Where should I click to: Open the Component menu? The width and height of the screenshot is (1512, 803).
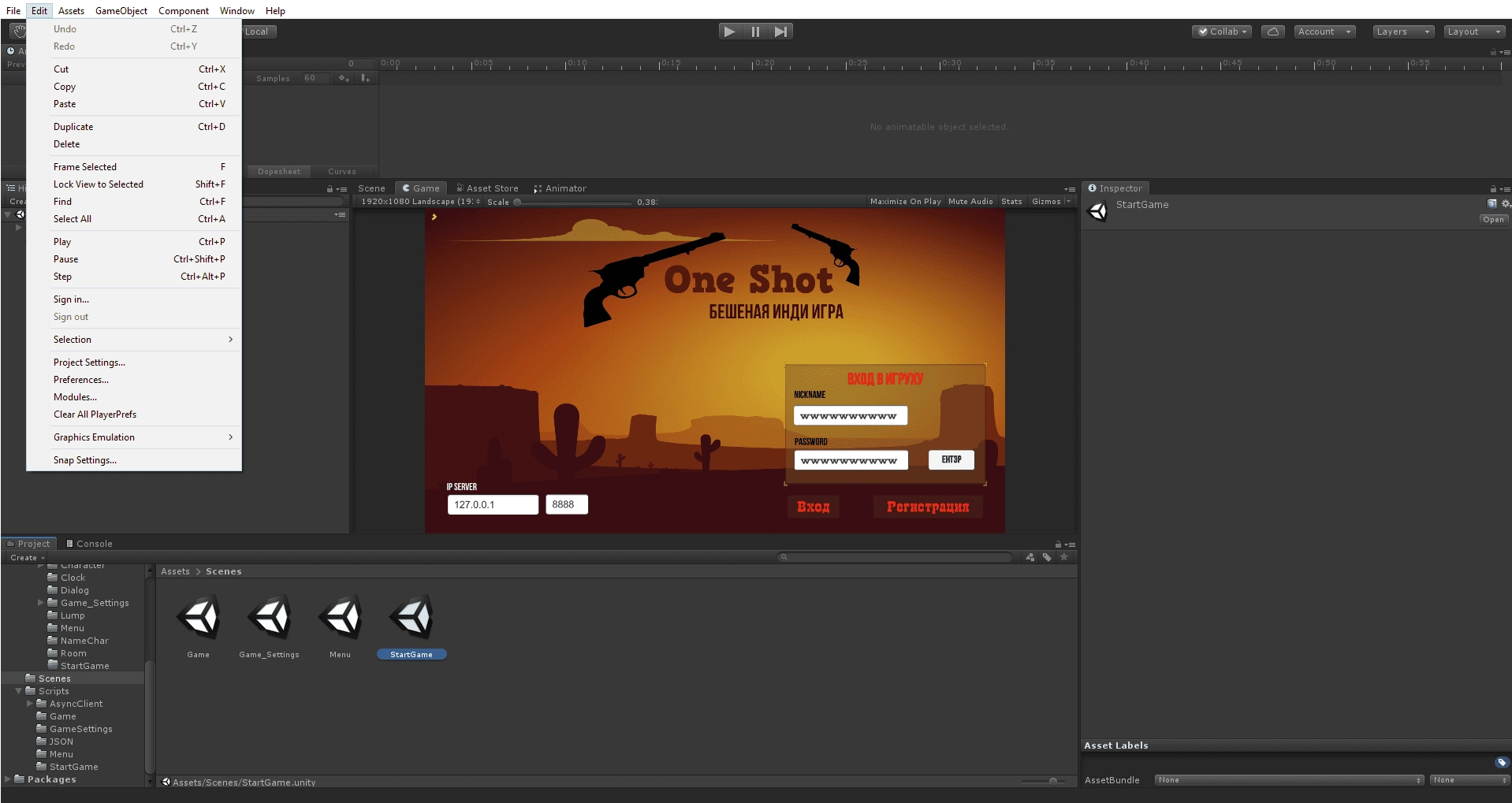(x=184, y=11)
